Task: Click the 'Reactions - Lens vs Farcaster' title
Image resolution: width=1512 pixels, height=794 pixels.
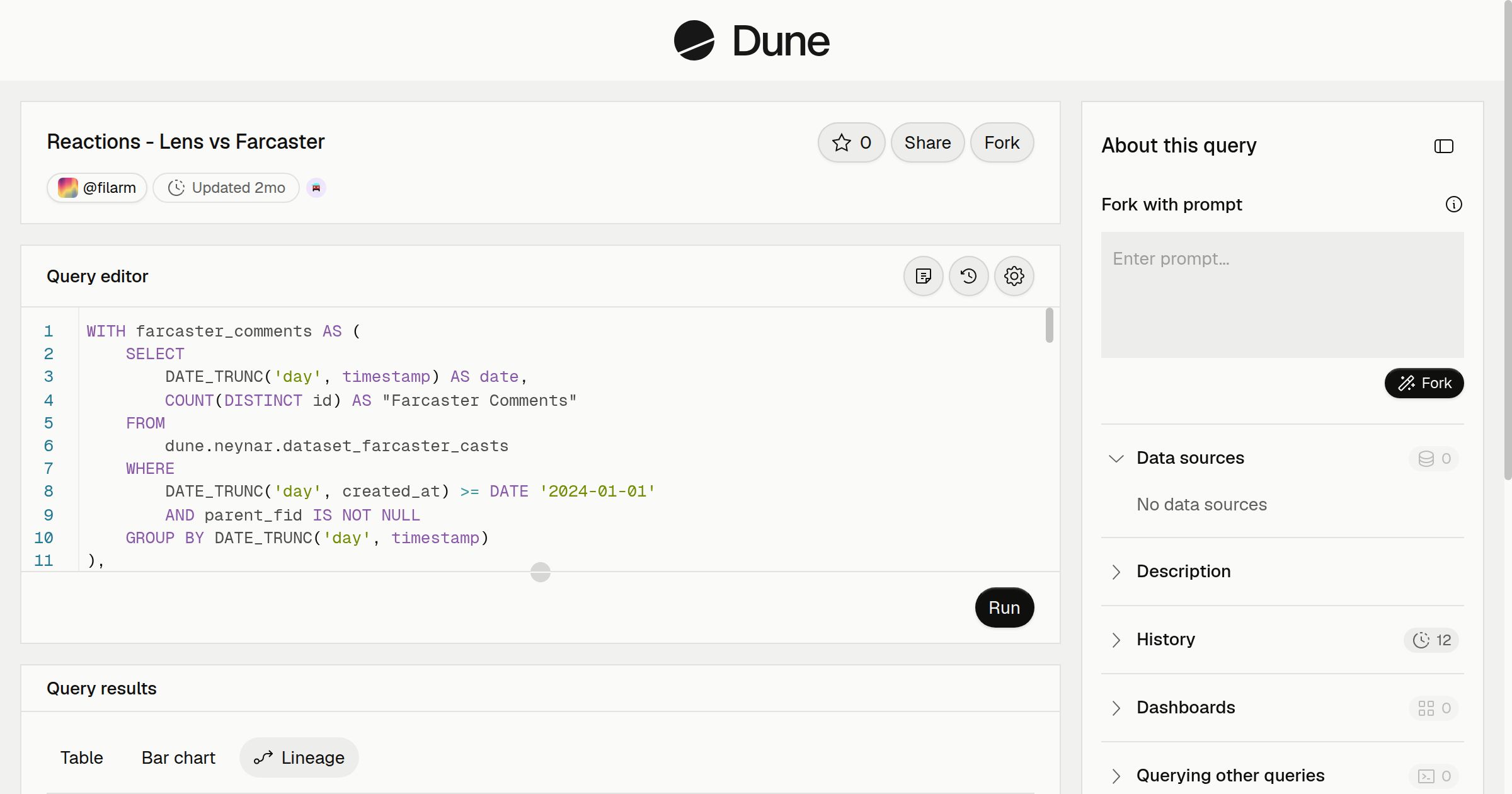Action: (186, 142)
